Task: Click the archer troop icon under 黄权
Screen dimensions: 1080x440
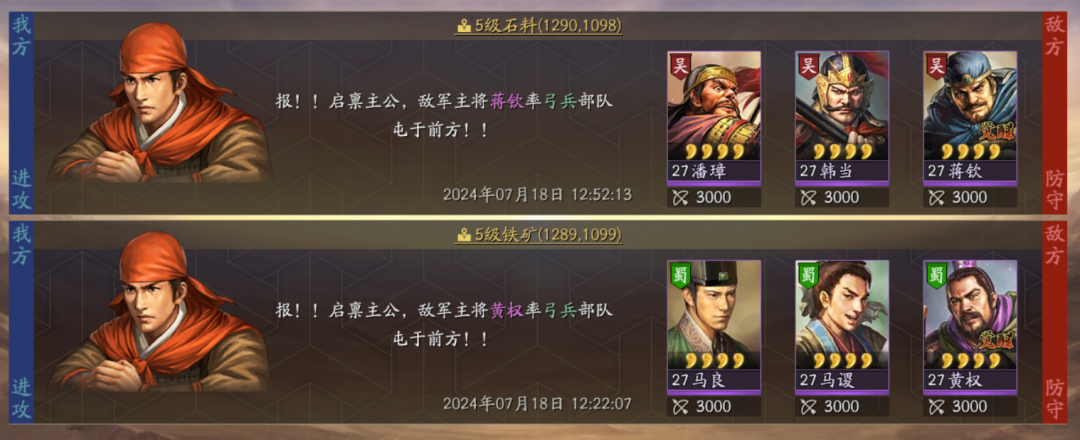Action: tap(936, 406)
